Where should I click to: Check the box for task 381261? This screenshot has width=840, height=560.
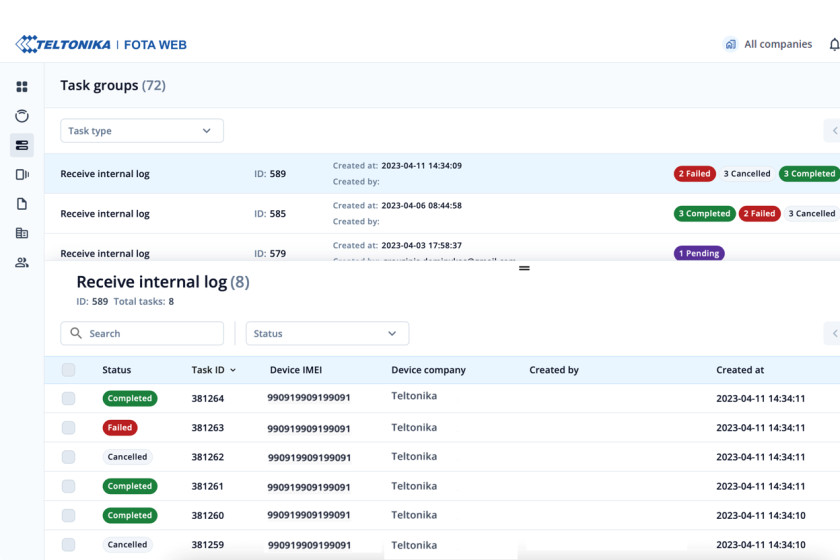point(69,486)
